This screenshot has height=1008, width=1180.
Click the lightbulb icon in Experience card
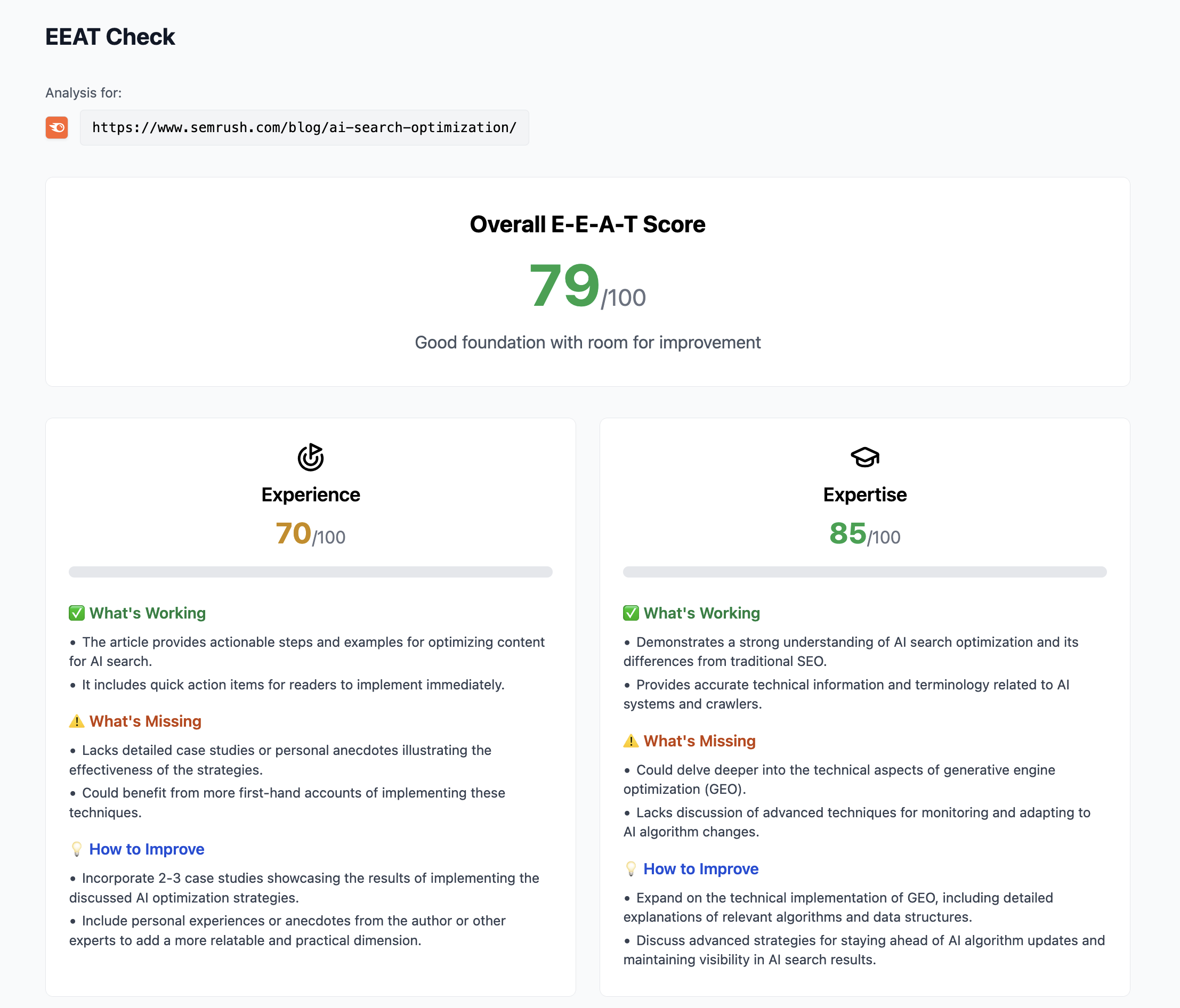[x=77, y=849]
